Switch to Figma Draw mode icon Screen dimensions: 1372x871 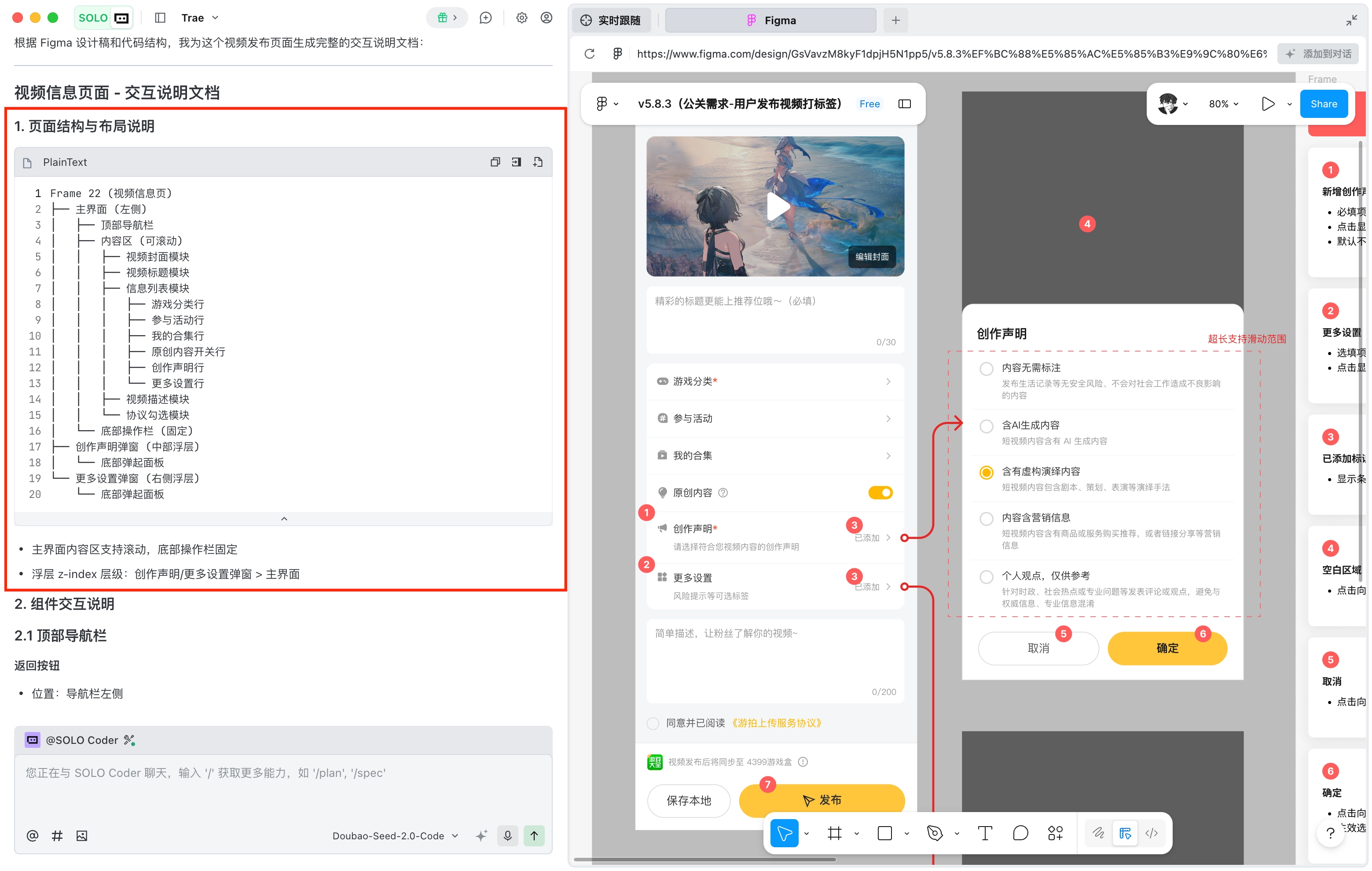point(1098,834)
